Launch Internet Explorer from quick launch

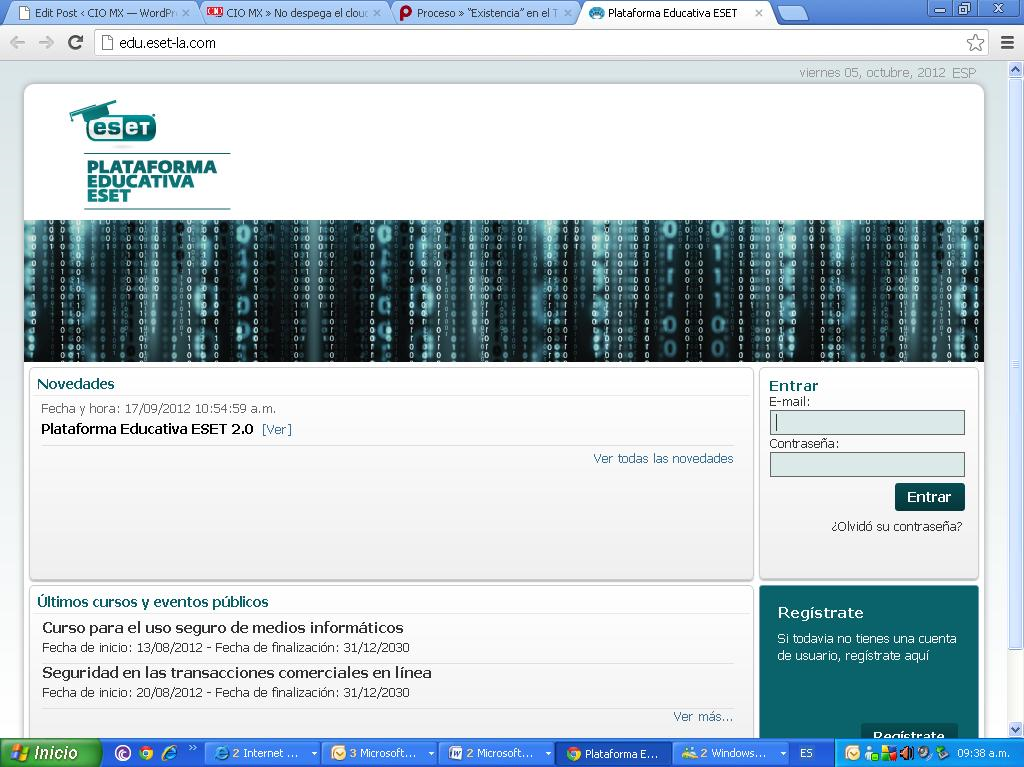click(x=169, y=753)
